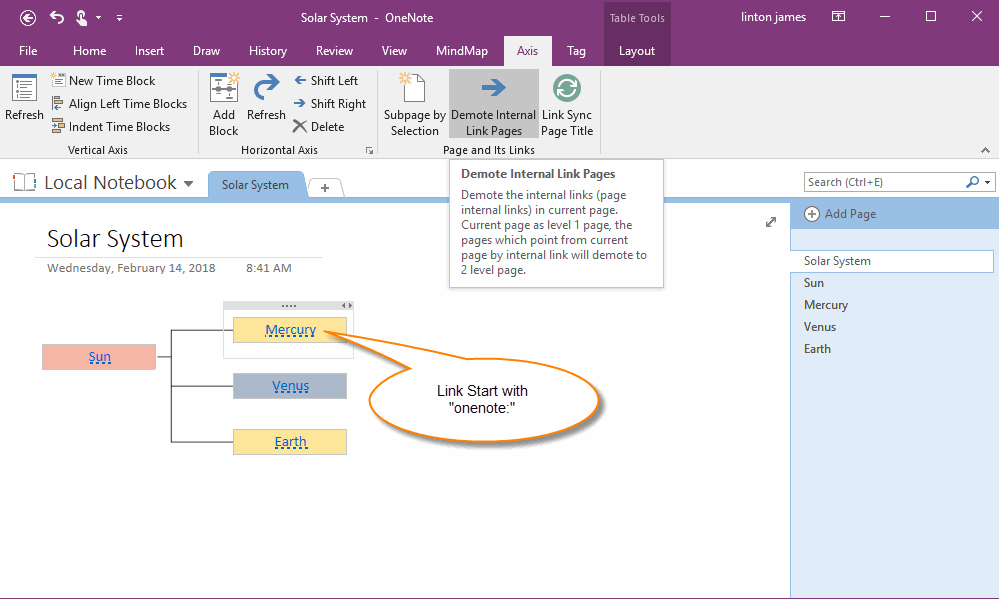Open Customize Quick Access Toolbar menu

click(119, 18)
